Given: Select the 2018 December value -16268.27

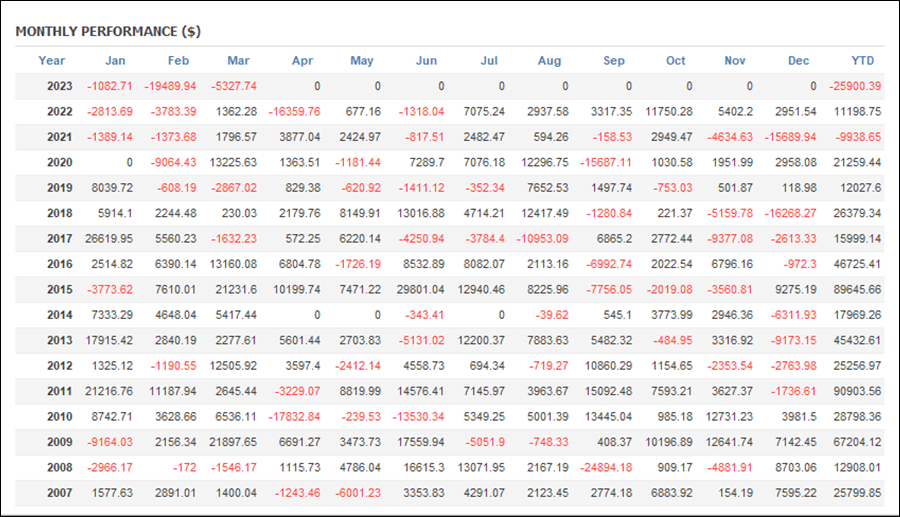Looking at the screenshot, I should (x=790, y=213).
